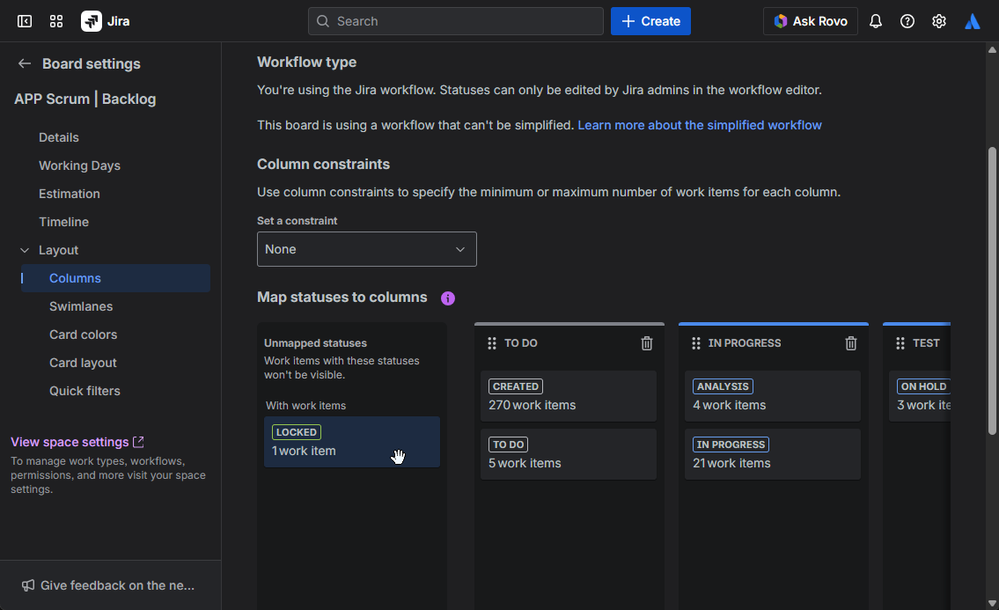999x610 pixels.
Task: Open Card colors settings
Action: [x=83, y=335]
